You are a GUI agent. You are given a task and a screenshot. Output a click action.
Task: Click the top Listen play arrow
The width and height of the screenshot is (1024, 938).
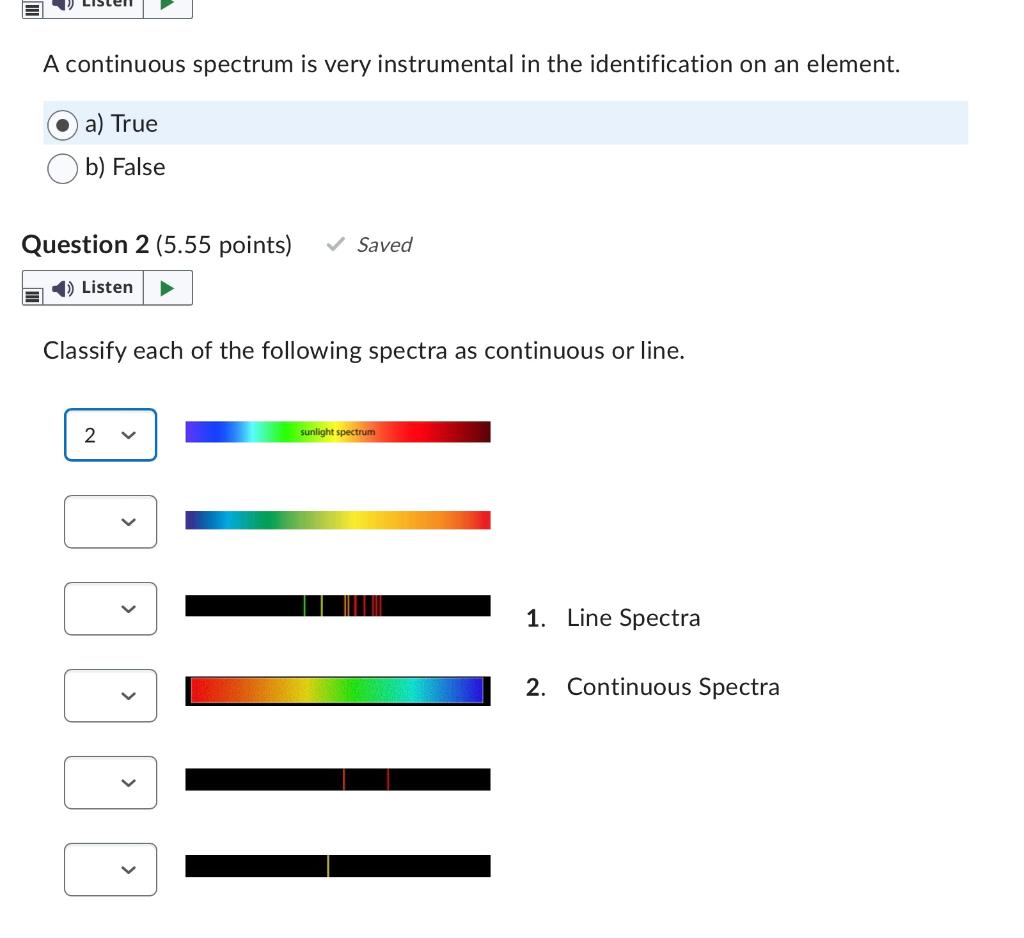(x=167, y=5)
